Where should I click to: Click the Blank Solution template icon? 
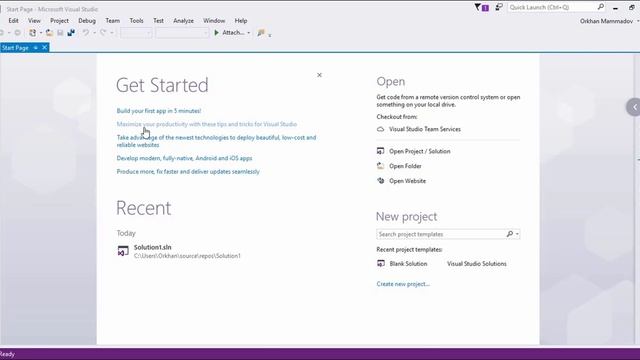(x=380, y=263)
